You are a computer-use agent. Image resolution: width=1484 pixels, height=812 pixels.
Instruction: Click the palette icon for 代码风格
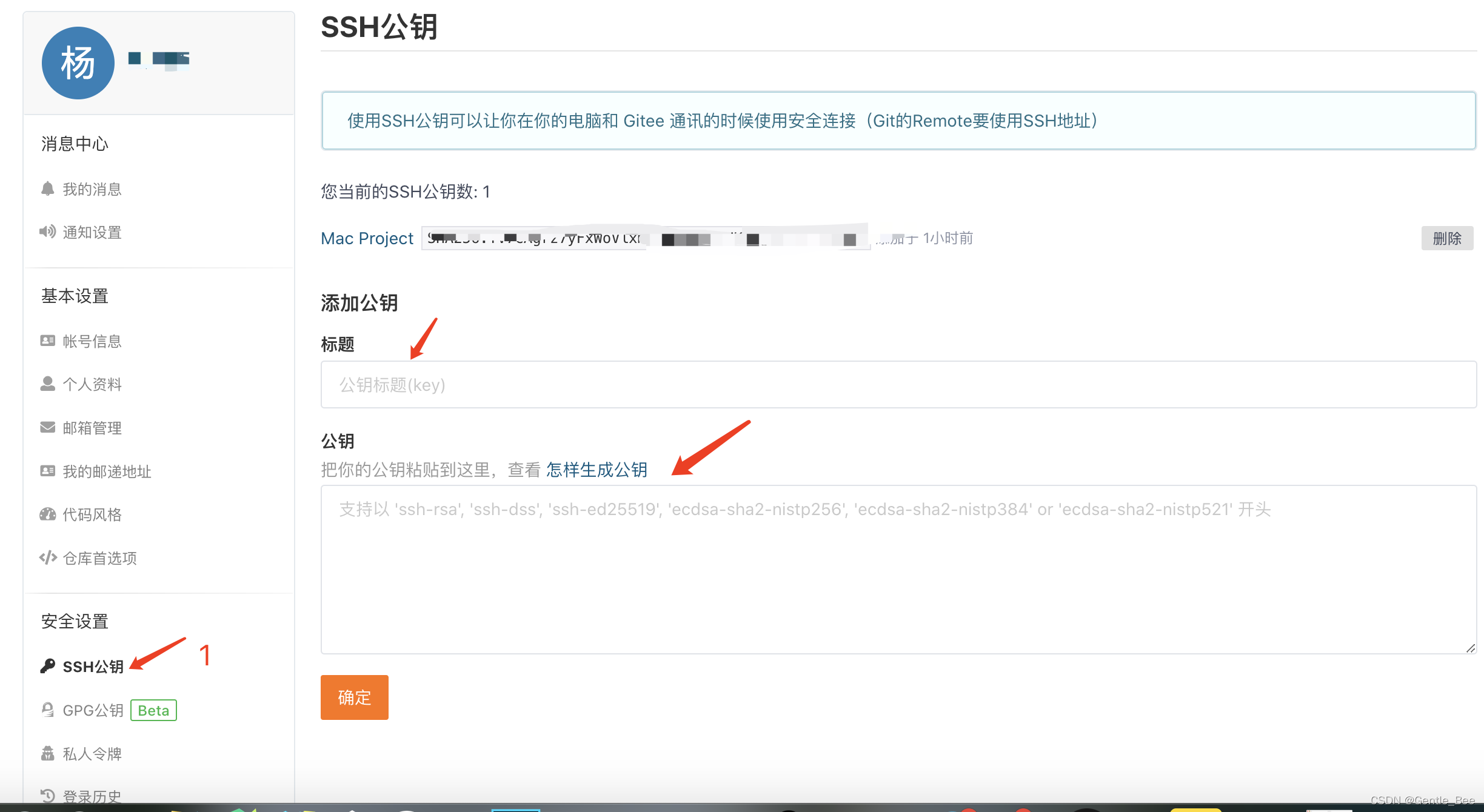(47, 514)
